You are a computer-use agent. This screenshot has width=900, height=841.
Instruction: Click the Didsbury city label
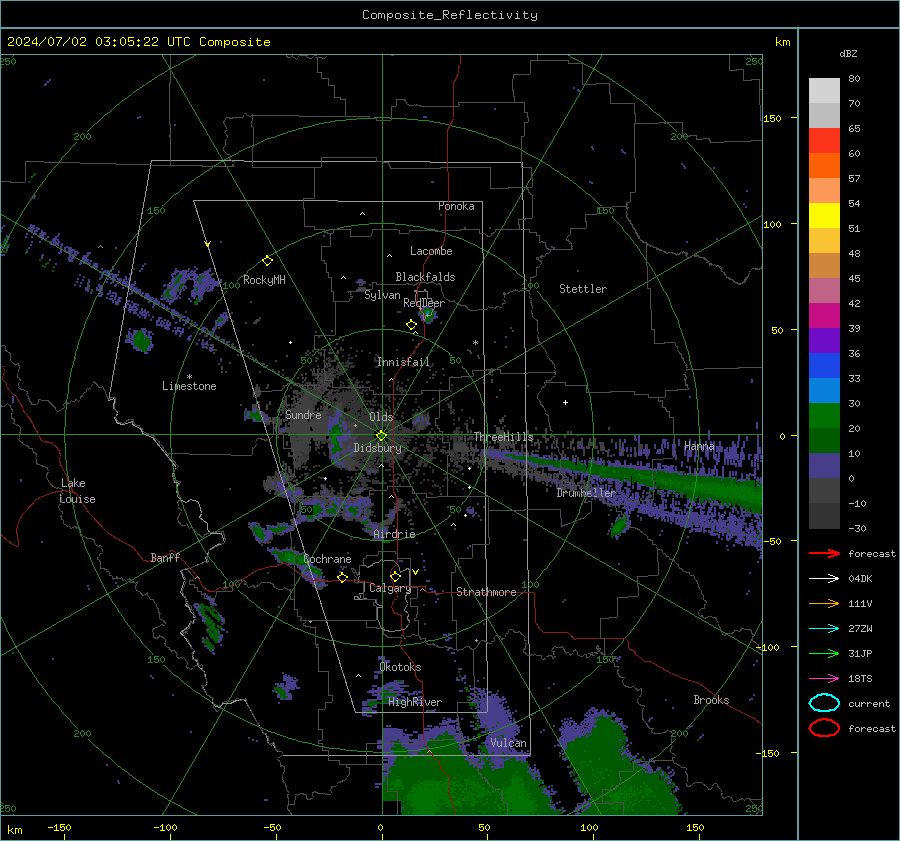point(378,448)
